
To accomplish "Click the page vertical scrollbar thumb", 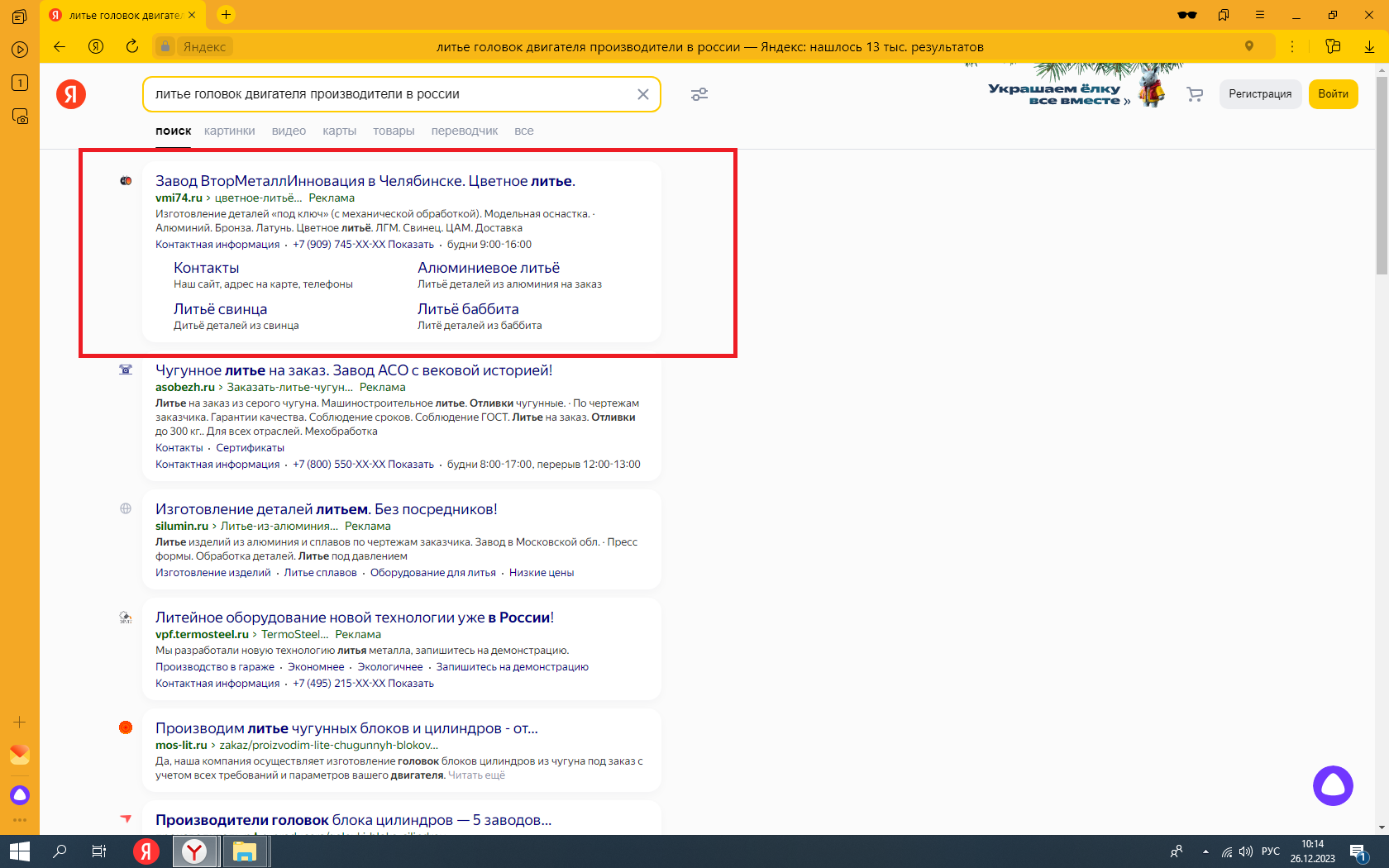I will point(1382,176).
